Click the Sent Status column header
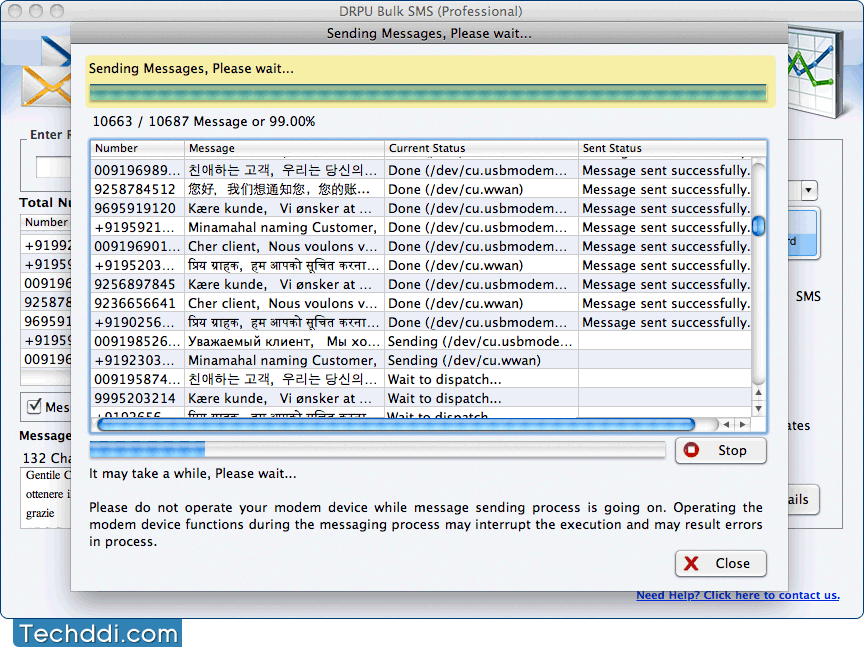 (672, 148)
